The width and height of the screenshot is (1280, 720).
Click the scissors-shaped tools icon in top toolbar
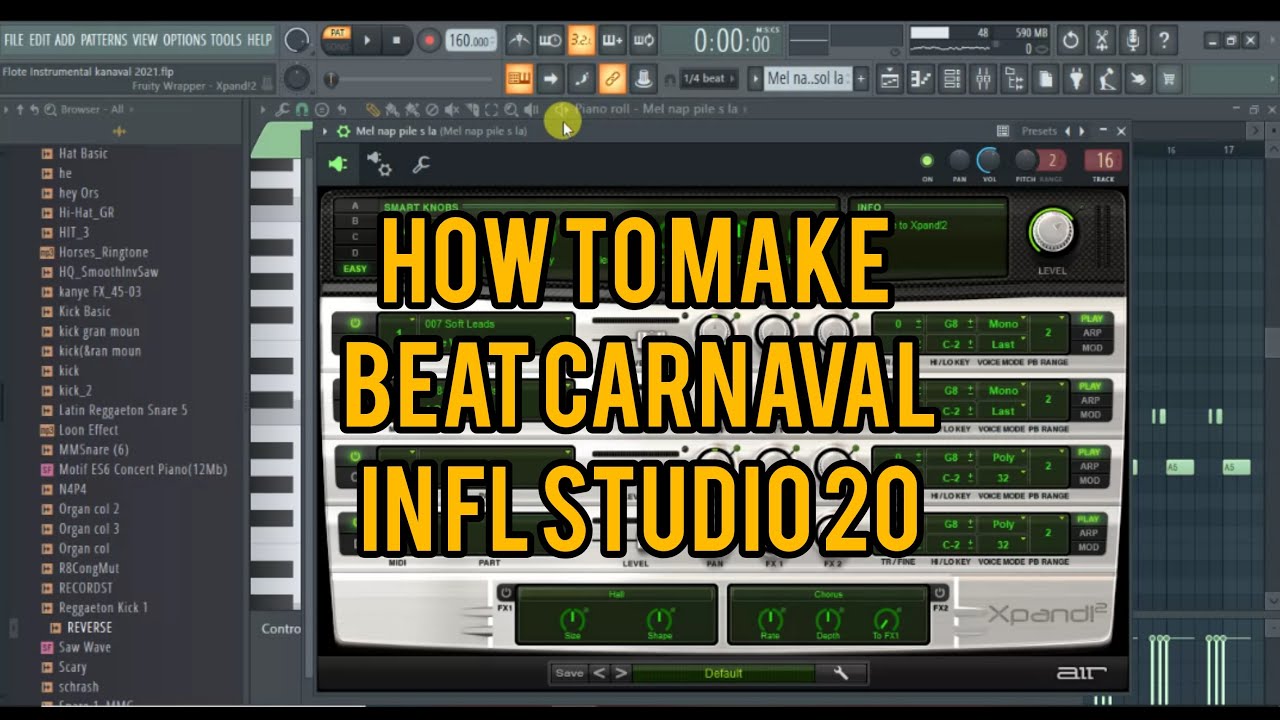pyautogui.click(x=1101, y=41)
